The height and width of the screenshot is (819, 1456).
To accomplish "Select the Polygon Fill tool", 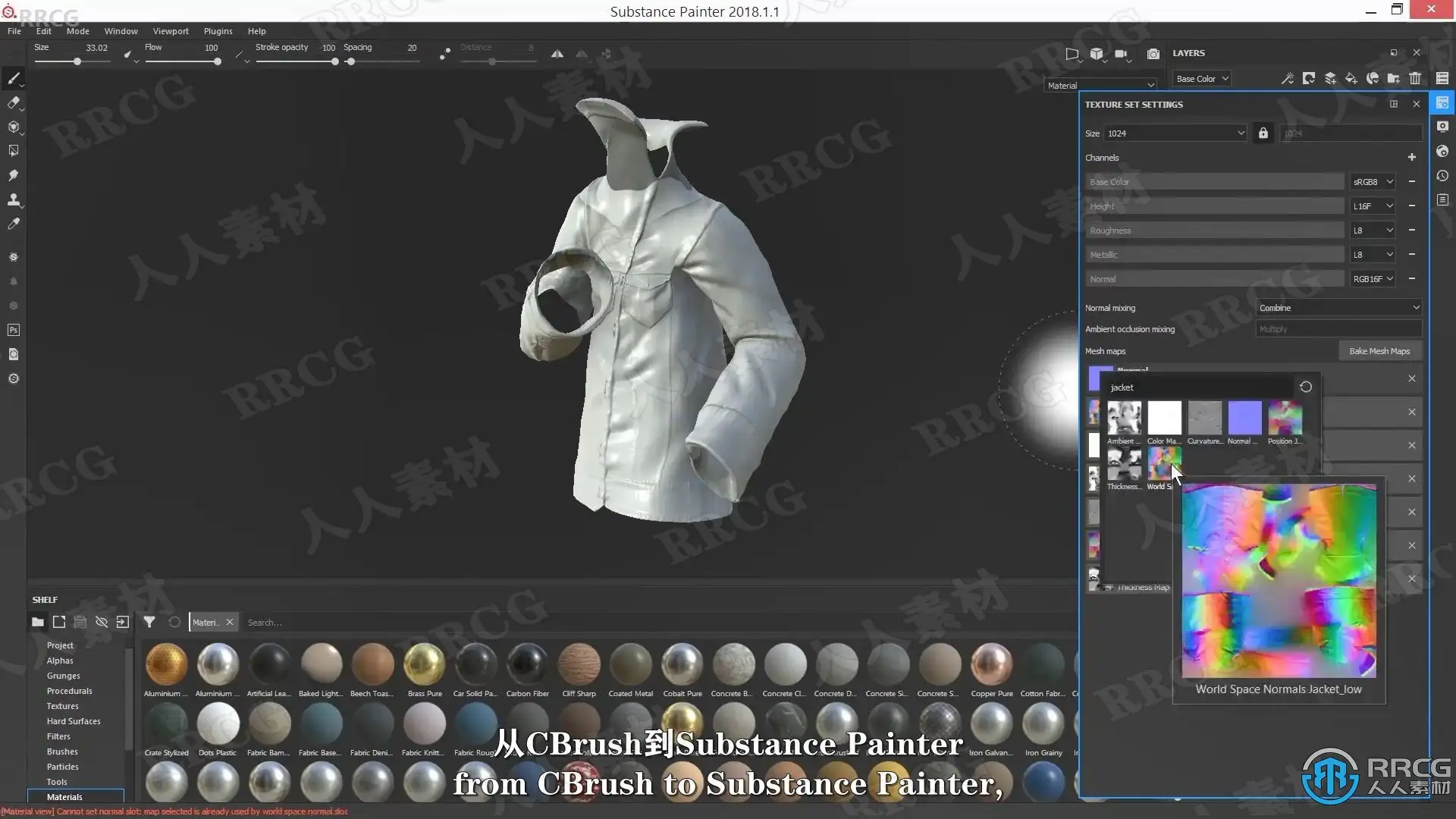I will (x=14, y=151).
